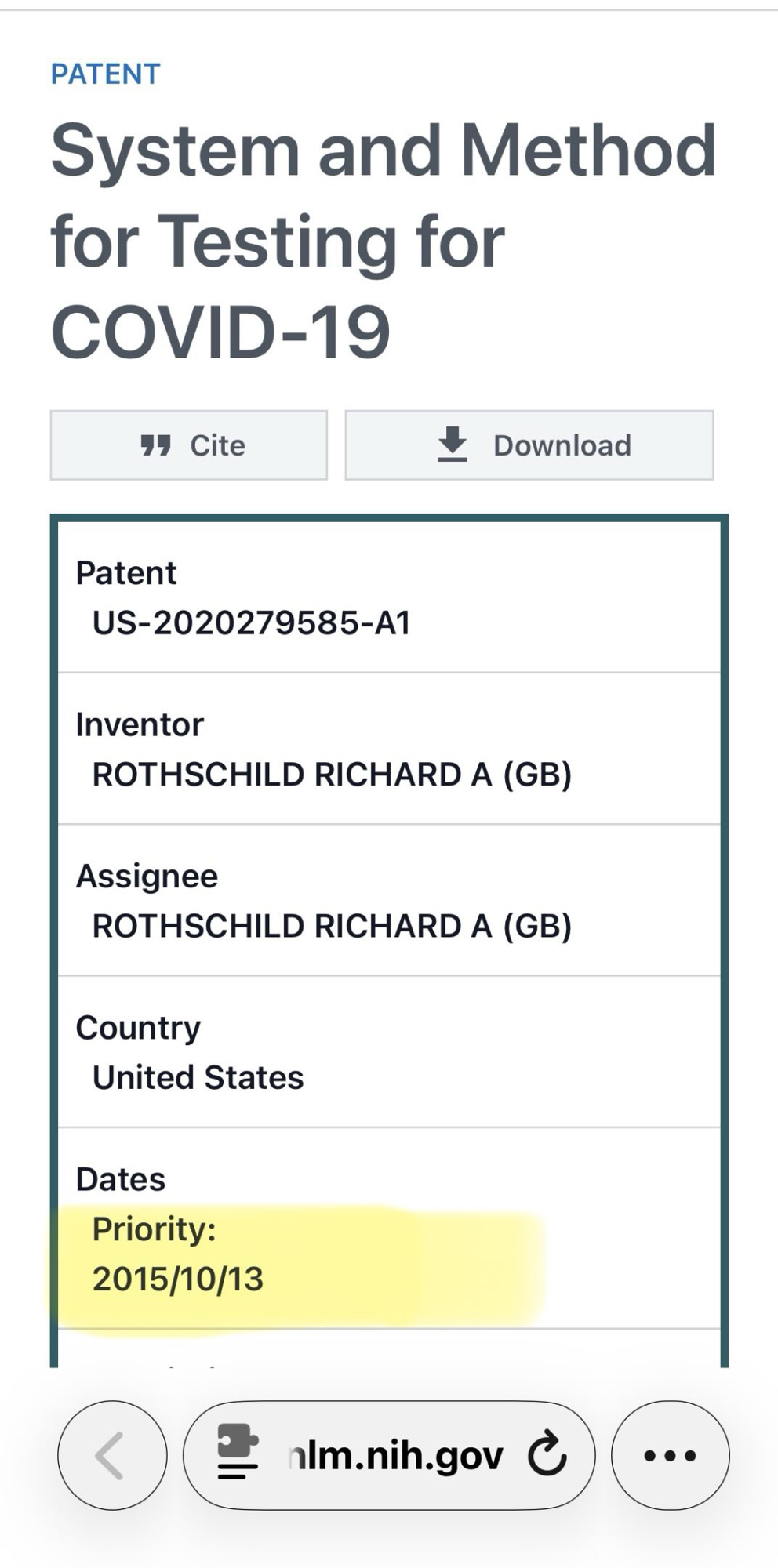The height and width of the screenshot is (1568, 778).
Task: Click the assignee name under Assignee
Action: tap(332, 926)
